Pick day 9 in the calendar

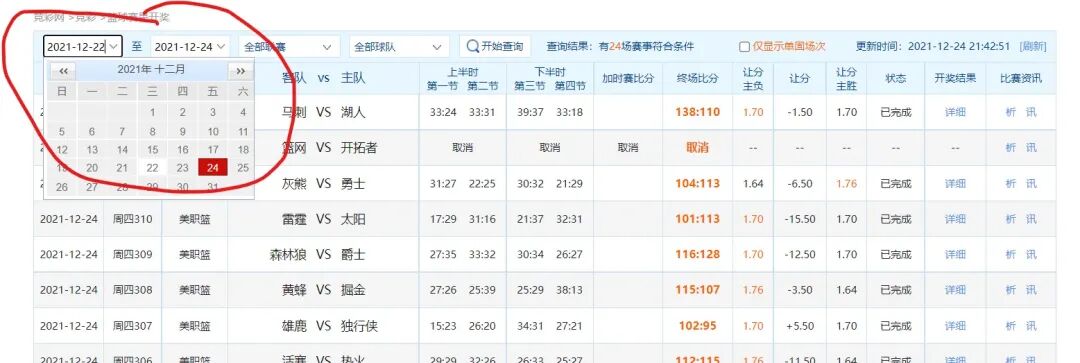[x=183, y=131]
